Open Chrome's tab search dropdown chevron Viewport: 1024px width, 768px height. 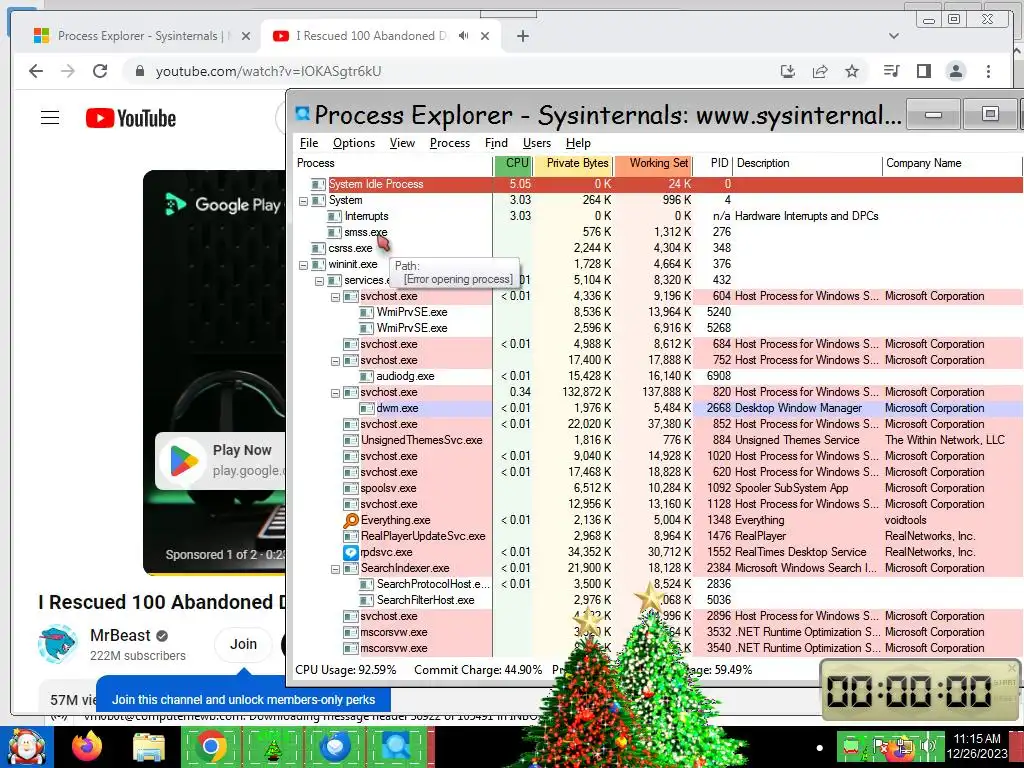(894, 36)
